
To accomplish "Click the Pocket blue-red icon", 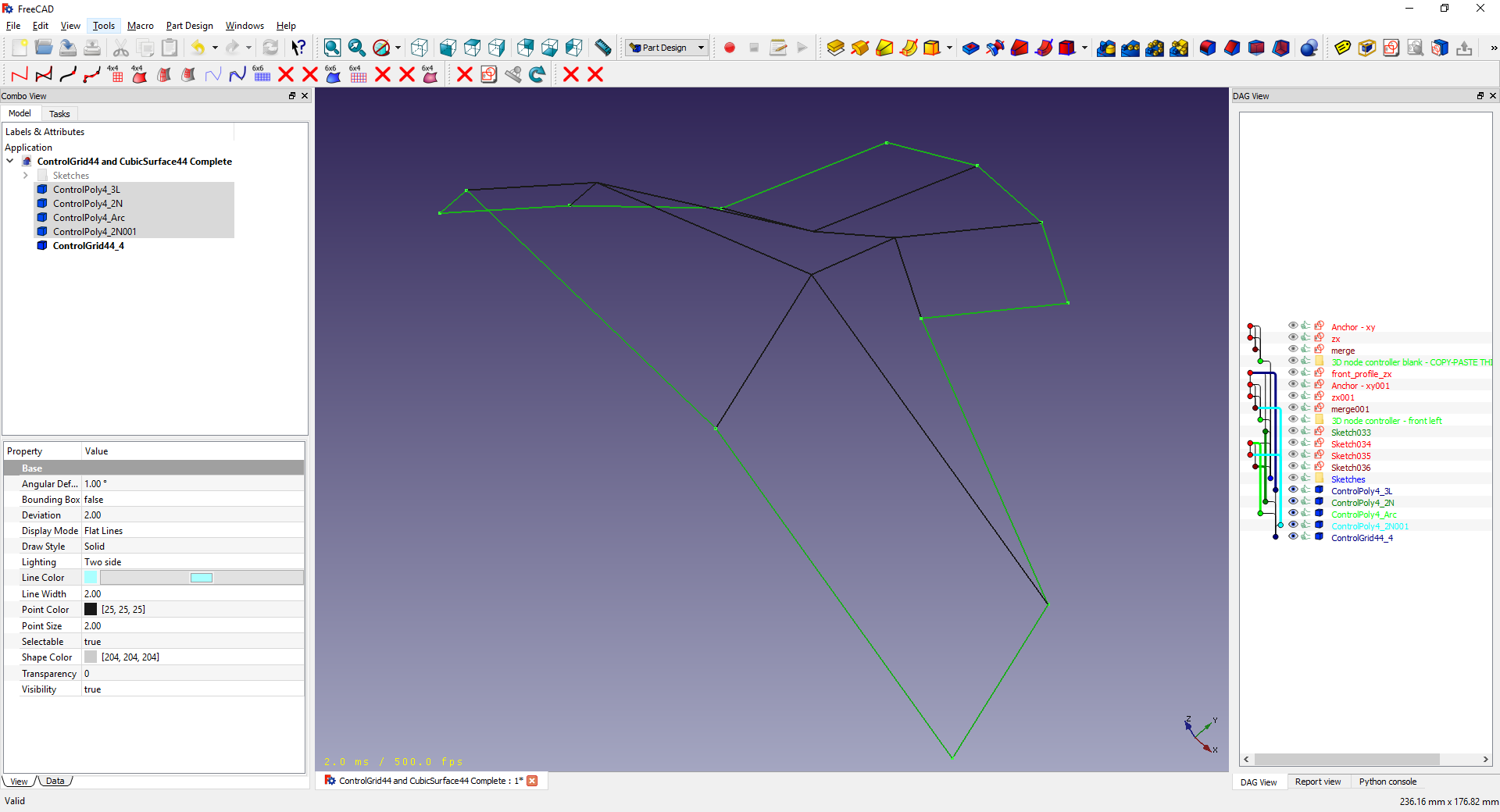I will pos(971,48).
